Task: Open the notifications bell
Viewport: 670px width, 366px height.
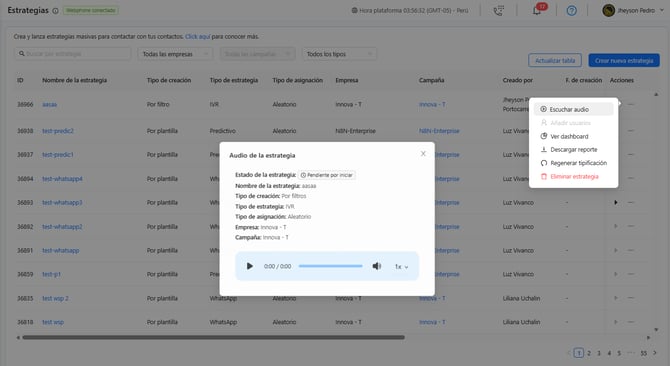Action: pos(537,11)
